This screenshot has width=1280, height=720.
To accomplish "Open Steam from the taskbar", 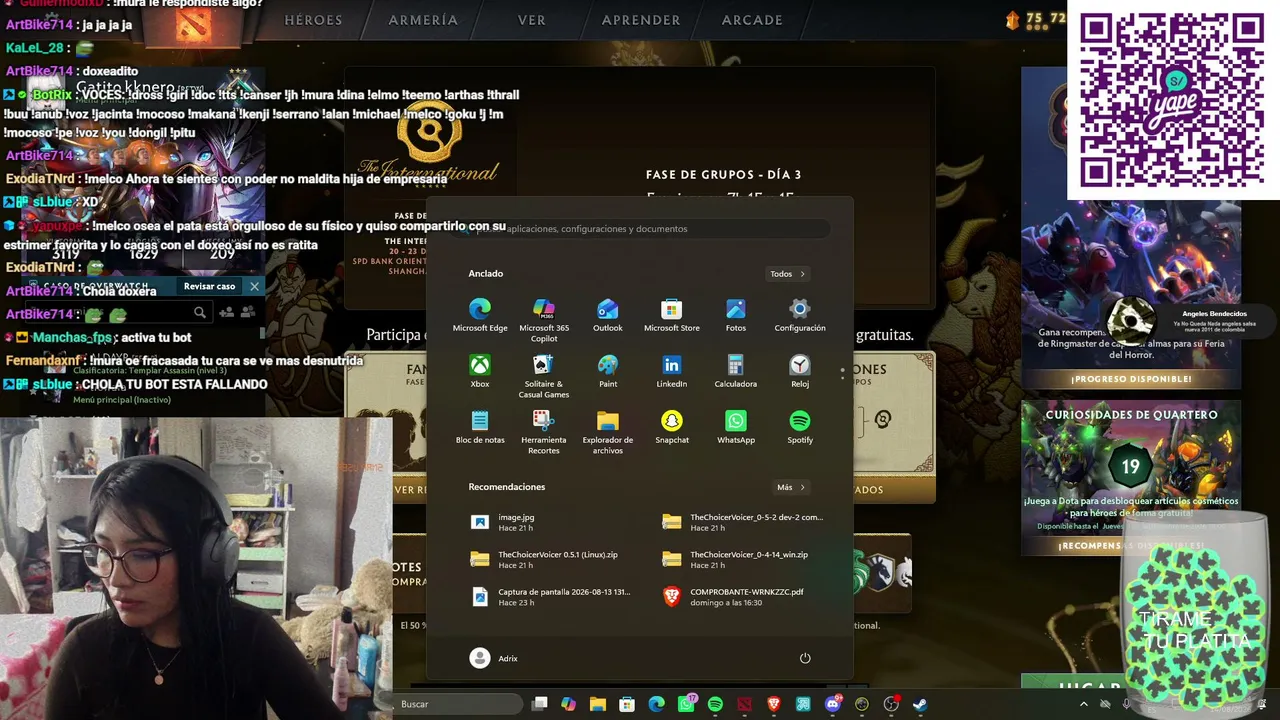I will tap(920, 704).
